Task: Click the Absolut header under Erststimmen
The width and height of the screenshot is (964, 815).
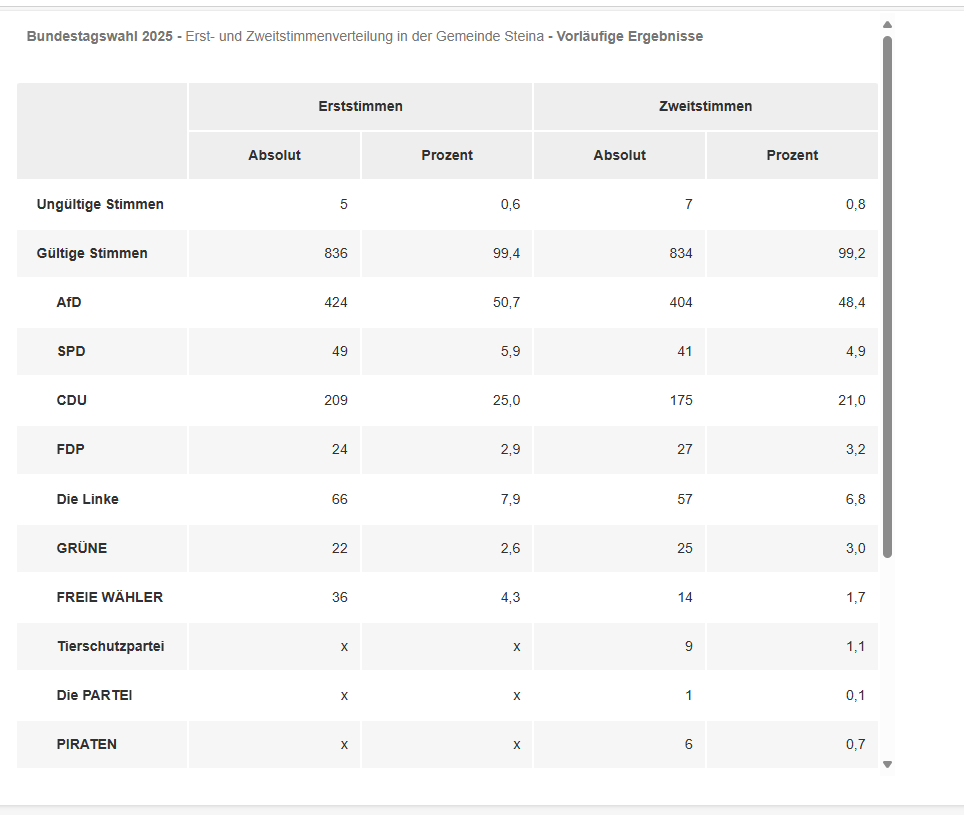Action: coord(274,155)
